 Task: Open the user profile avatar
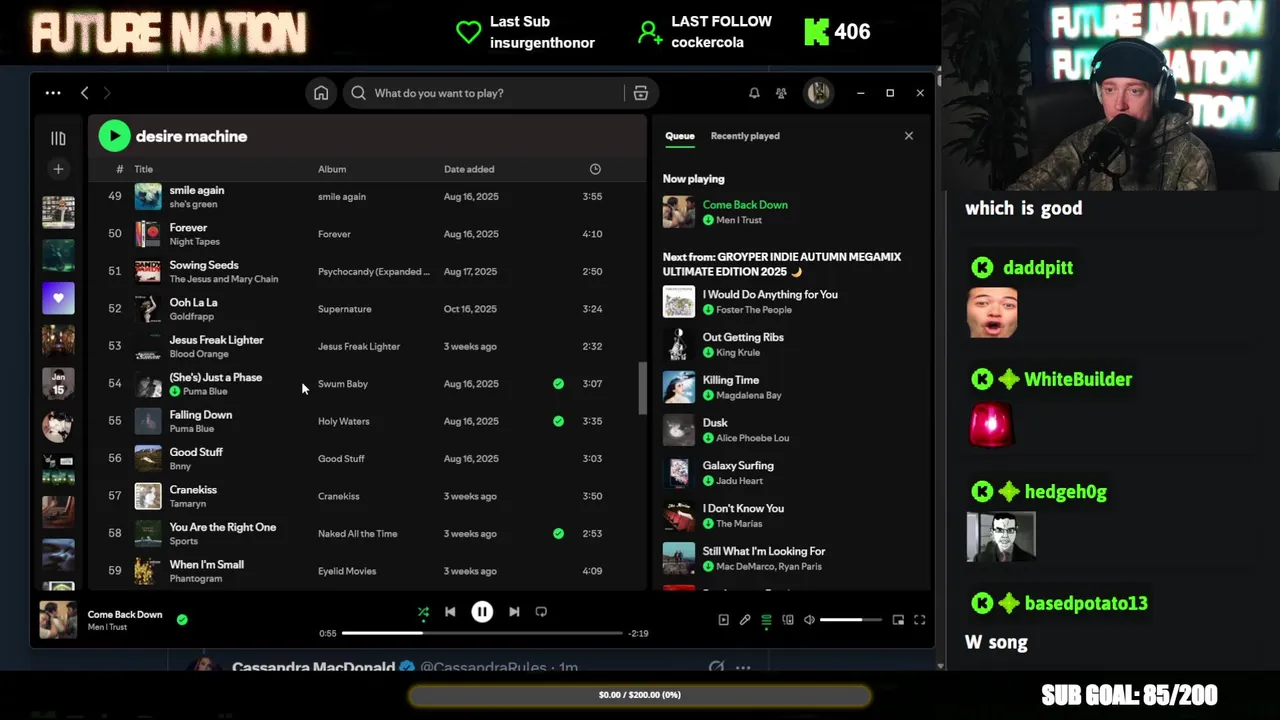pos(818,93)
